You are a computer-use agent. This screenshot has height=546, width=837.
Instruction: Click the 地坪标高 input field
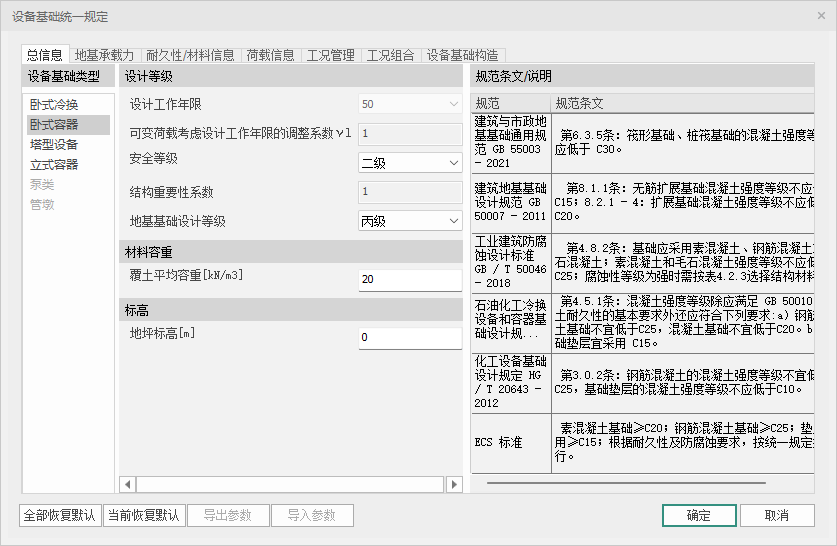[409, 337]
